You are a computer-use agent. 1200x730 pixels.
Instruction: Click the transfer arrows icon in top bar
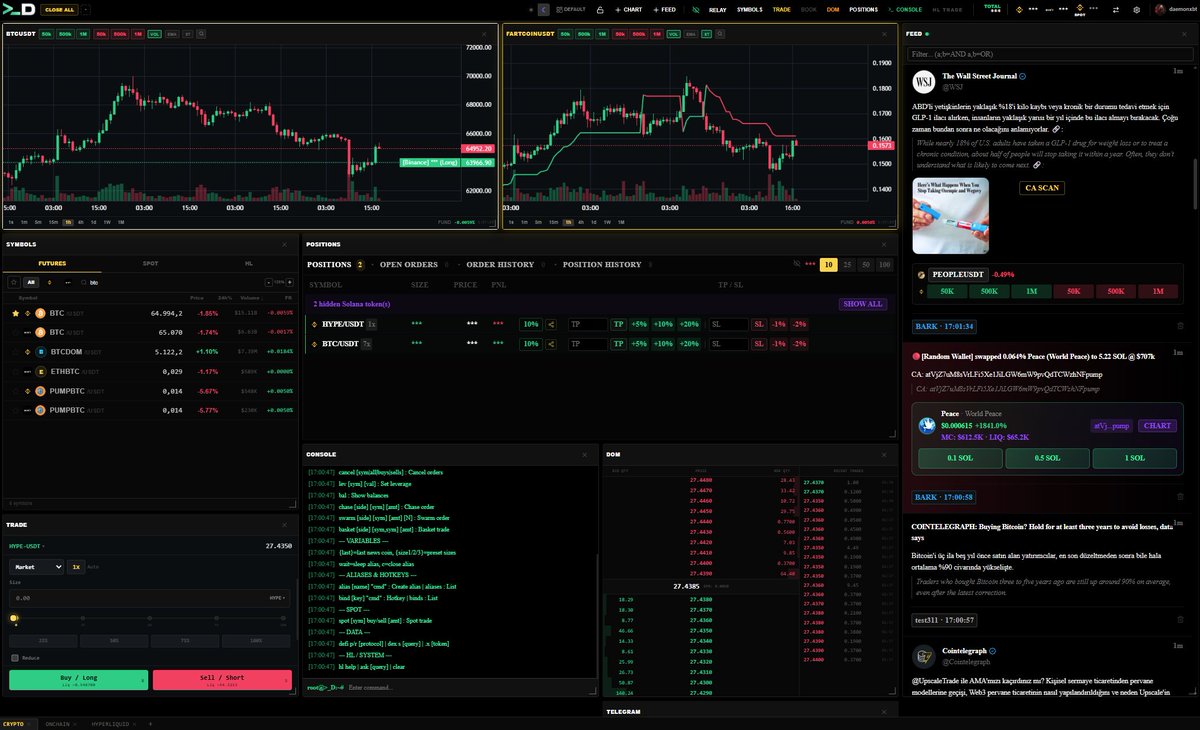click(x=1116, y=9)
